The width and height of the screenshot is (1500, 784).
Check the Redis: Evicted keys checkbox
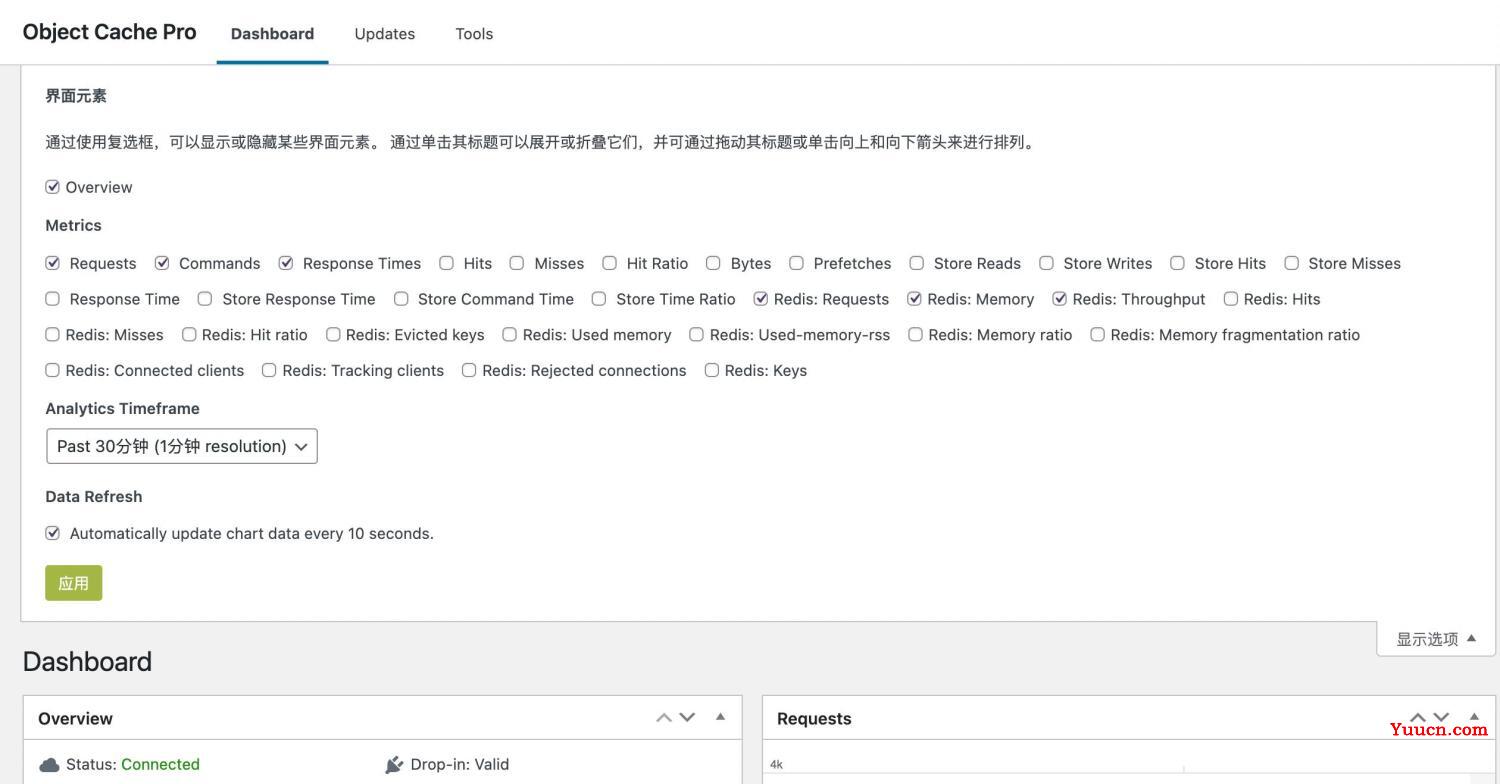(333, 335)
